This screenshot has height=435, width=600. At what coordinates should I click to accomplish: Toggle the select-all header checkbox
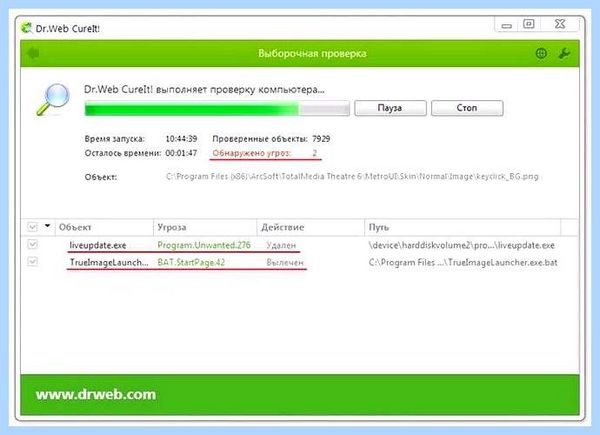pyautogui.click(x=33, y=227)
